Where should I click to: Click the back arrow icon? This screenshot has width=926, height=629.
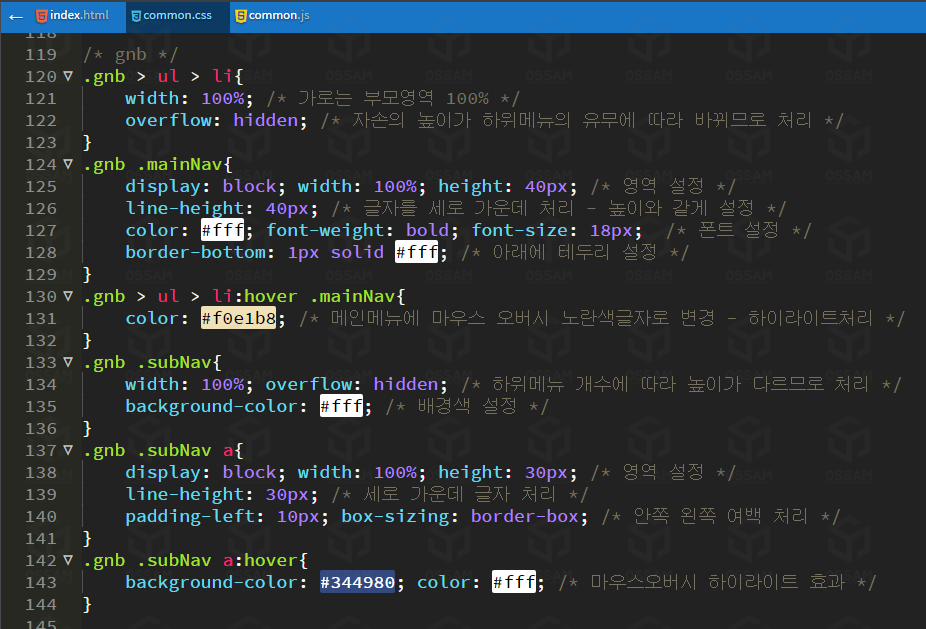coord(16,17)
